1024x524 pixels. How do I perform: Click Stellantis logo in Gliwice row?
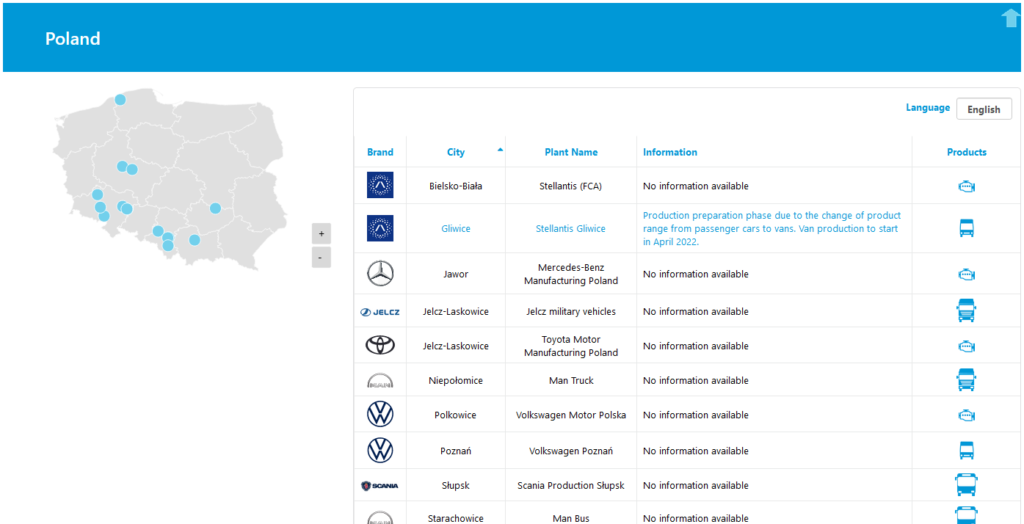pyautogui.click(x=380, y=229)
